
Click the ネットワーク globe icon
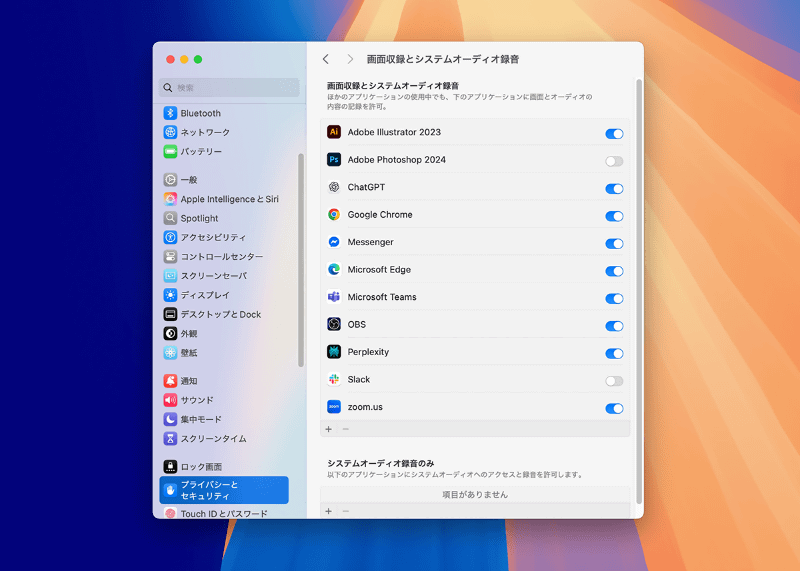[170, 132]
